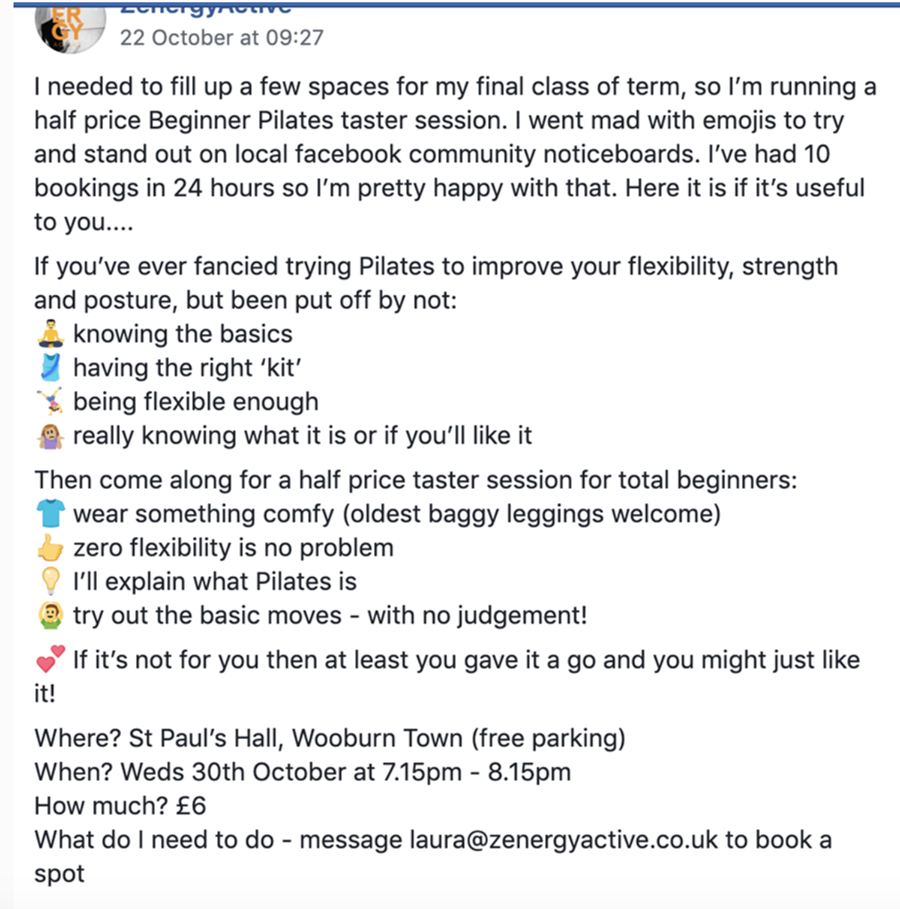Click the light bulb emoji beside 'I'll explain'
The image size is (900, 909).
point(50,581)
